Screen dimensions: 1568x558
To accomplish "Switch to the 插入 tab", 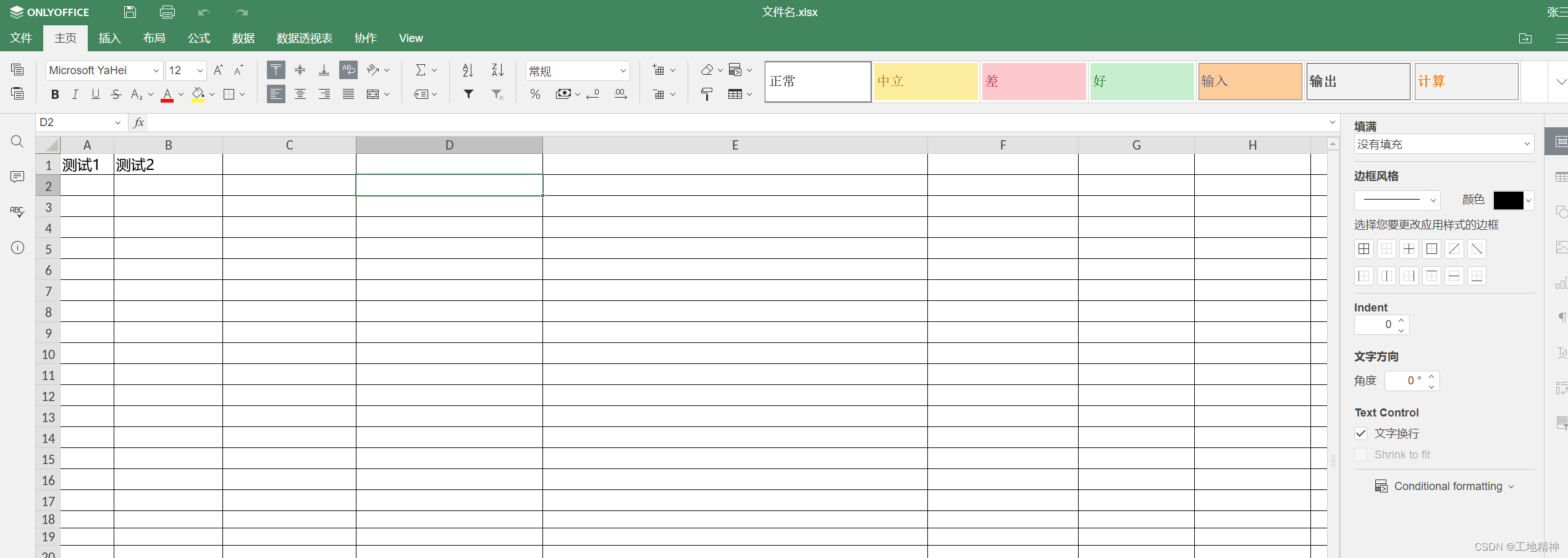I will click(x=109, y=38).
